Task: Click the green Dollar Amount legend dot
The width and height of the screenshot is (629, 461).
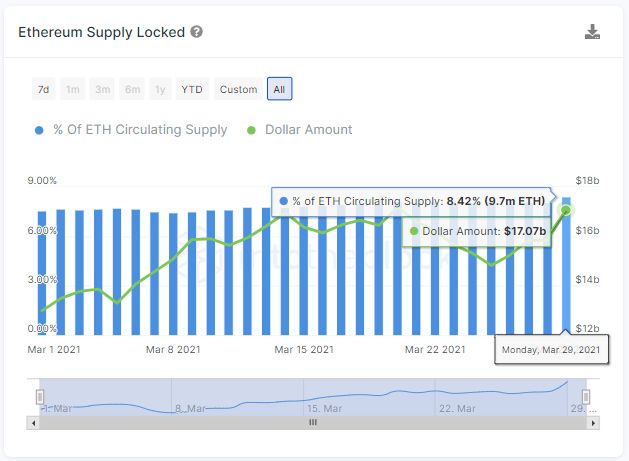Action: pos(251,130)
